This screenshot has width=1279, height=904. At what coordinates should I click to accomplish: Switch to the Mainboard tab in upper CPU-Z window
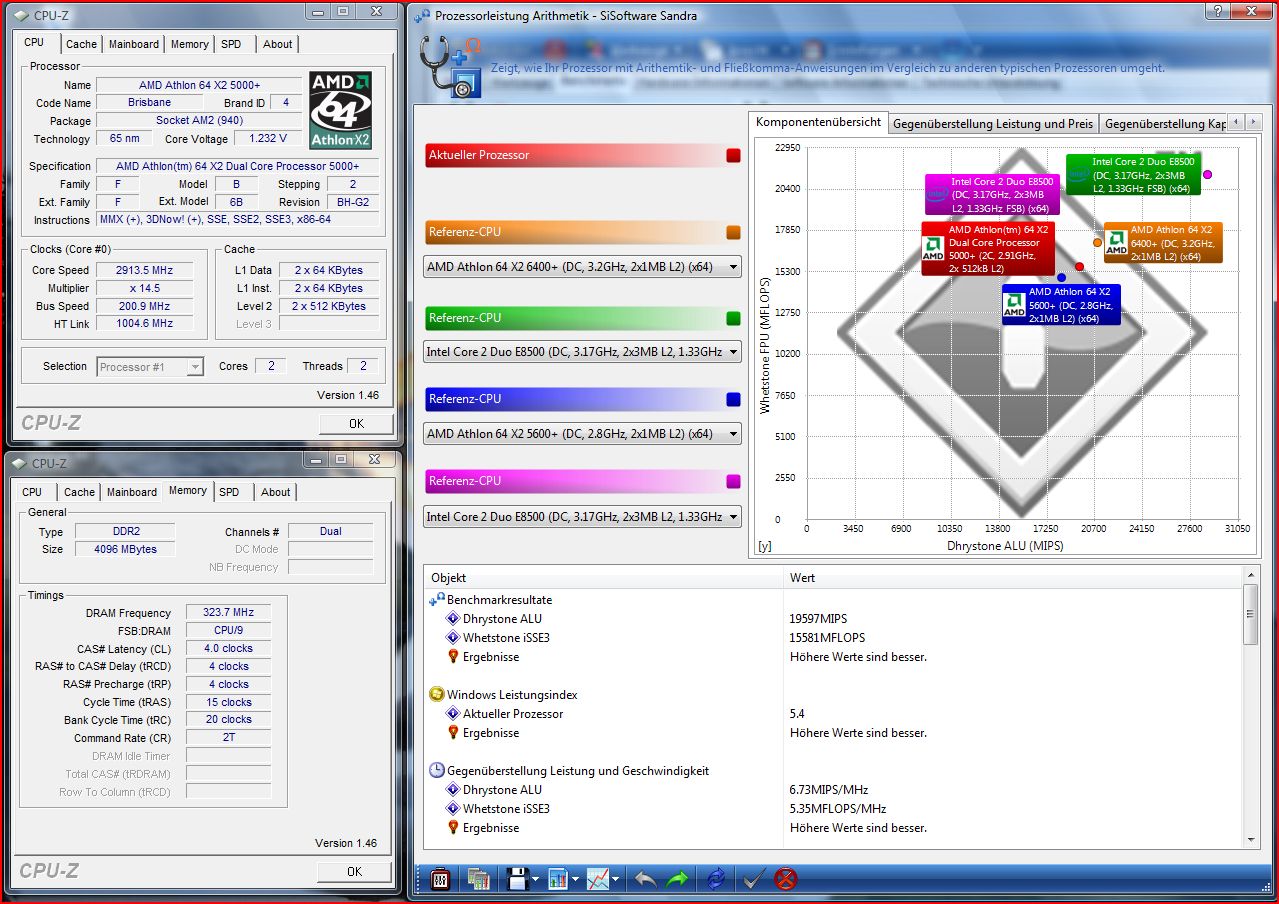(134, 44)
